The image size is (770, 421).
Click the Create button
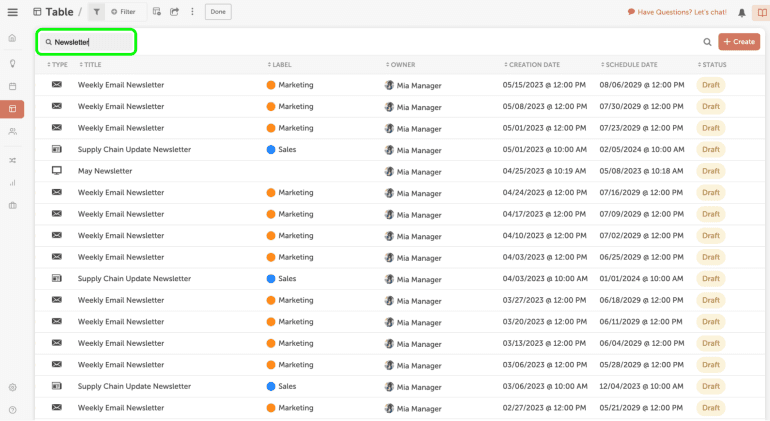pyautogui.click(x=739, y=42)
